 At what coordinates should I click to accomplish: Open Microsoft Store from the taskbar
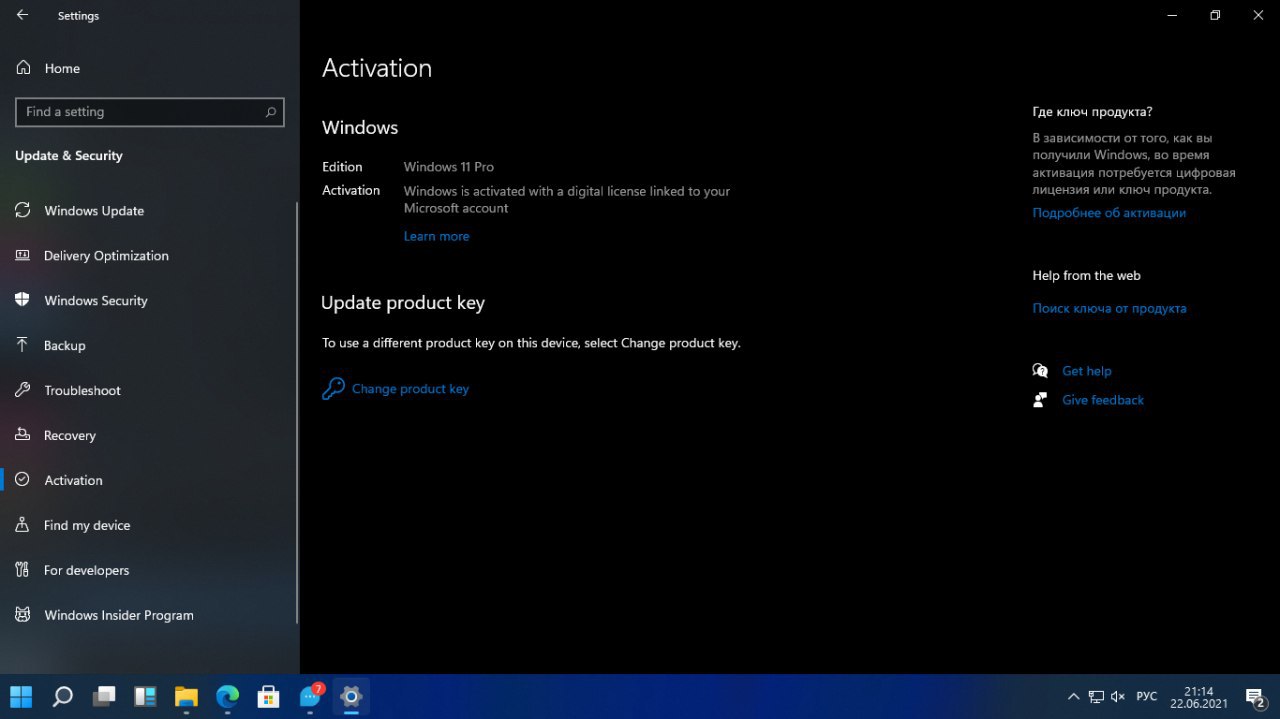(x=268, y=696)
